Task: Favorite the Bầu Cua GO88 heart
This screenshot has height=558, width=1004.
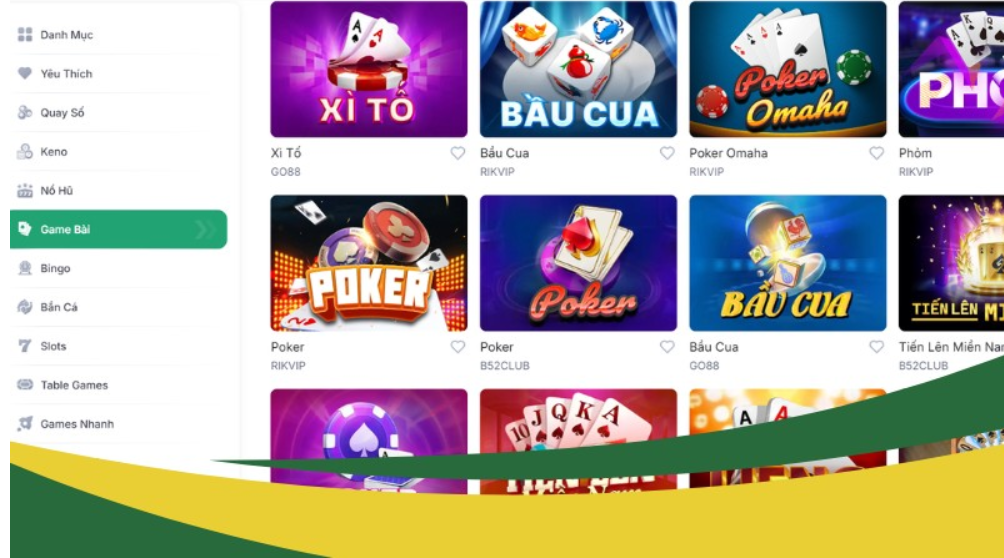Action: (877, 347)
